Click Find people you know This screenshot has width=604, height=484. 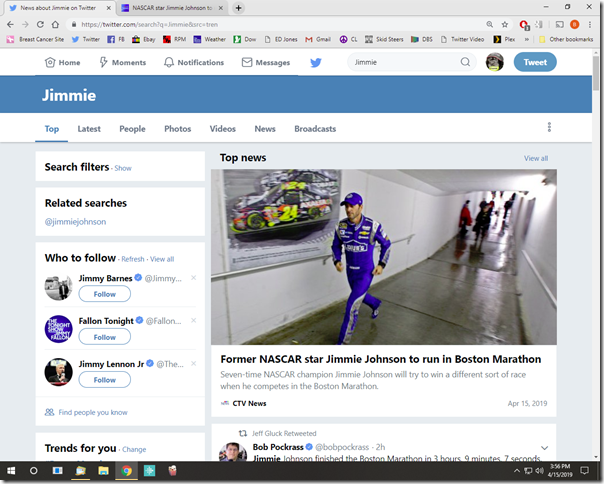point(86,412)
